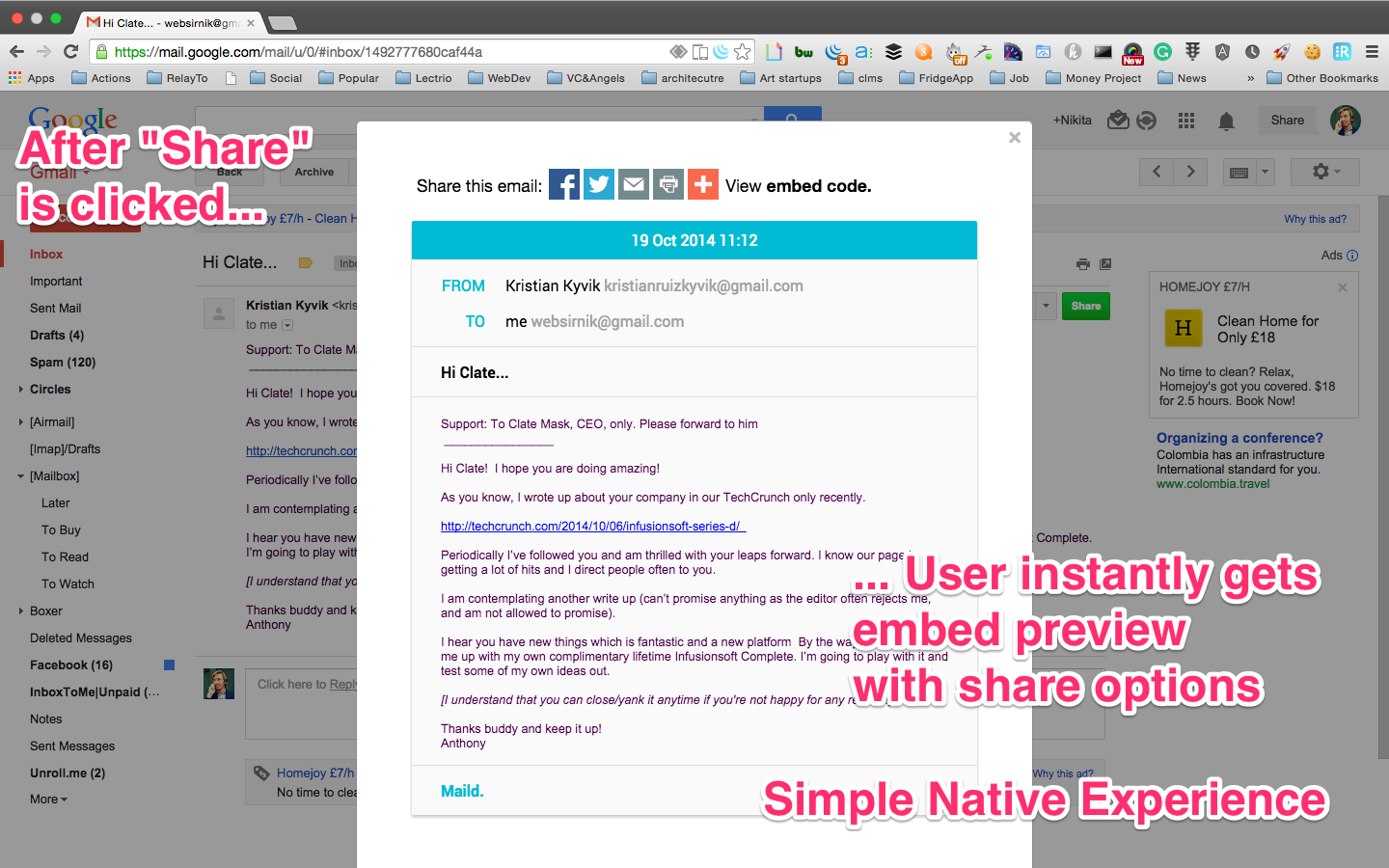Open Spam (120) folder

[63, 363]
